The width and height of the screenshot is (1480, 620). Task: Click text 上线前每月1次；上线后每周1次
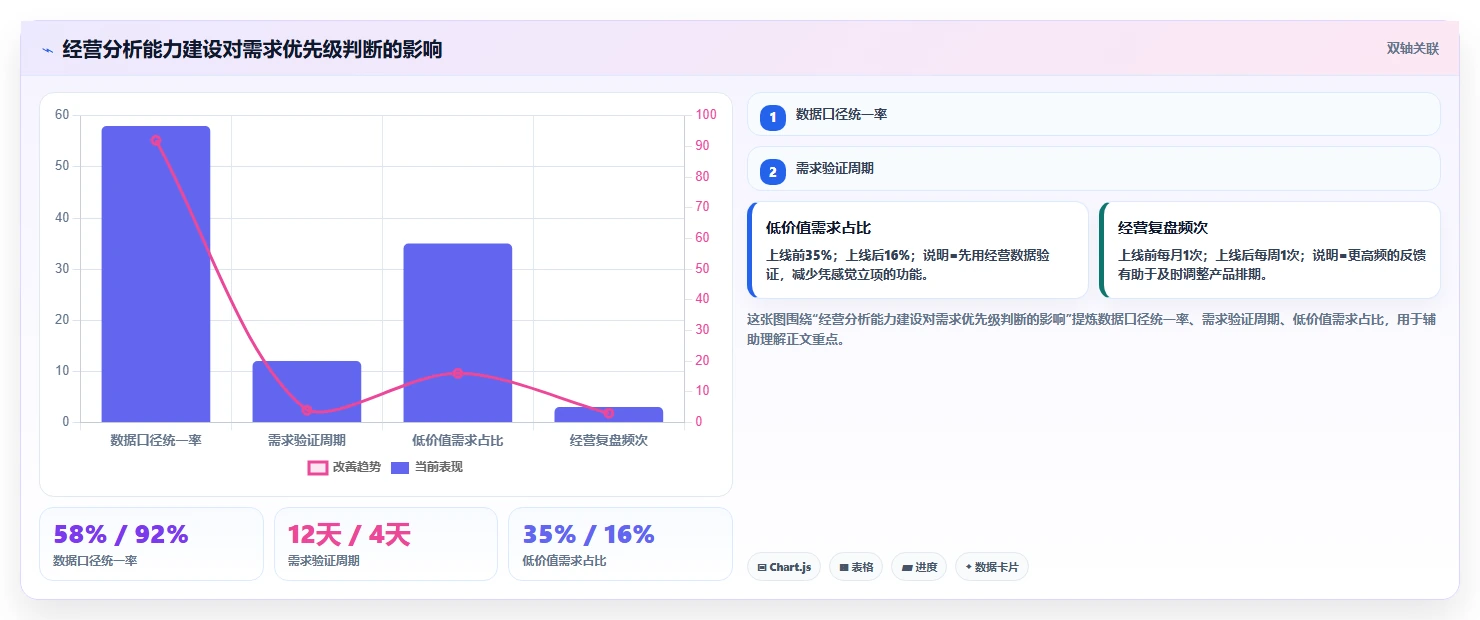pos(1211,255)
